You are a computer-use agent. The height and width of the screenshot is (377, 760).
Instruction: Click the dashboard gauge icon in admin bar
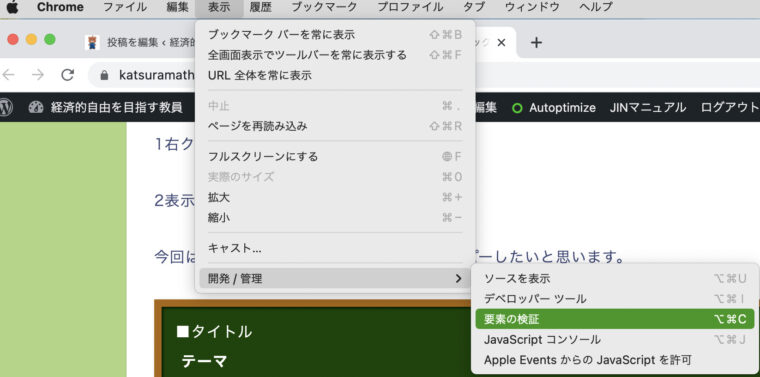(x=36, y=107)
